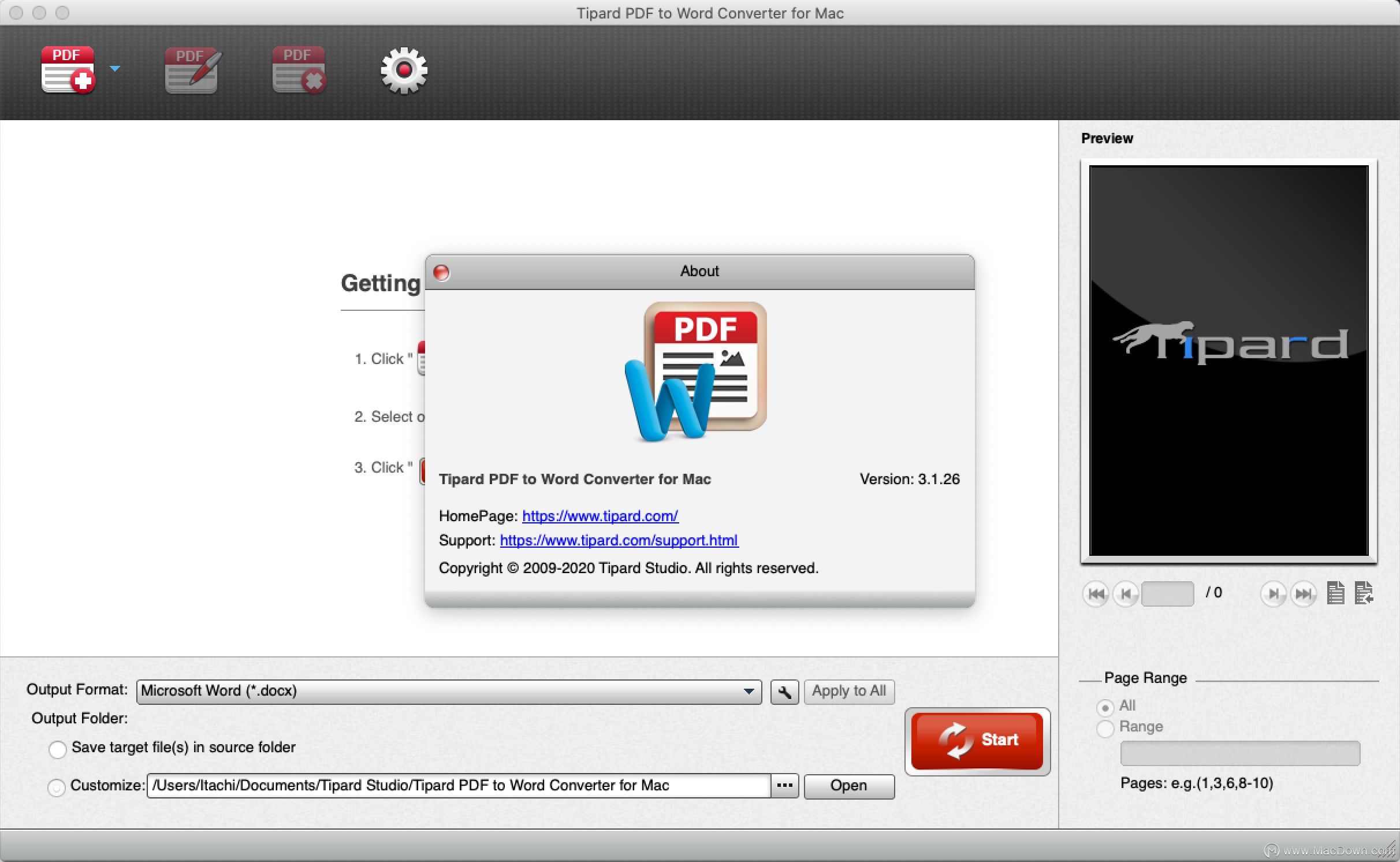Viewport: 1400px width, 862px height.
Task: Expand the Add PDF dropdown arrow
Action: click(115, 69)
